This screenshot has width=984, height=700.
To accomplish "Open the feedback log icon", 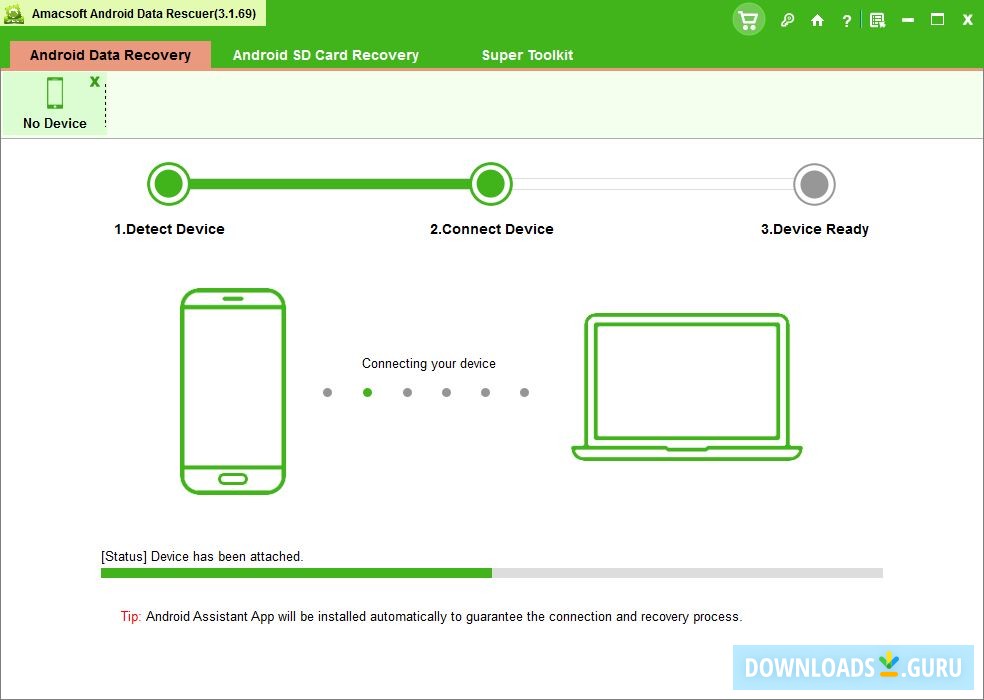I will (x=877, y=21).
